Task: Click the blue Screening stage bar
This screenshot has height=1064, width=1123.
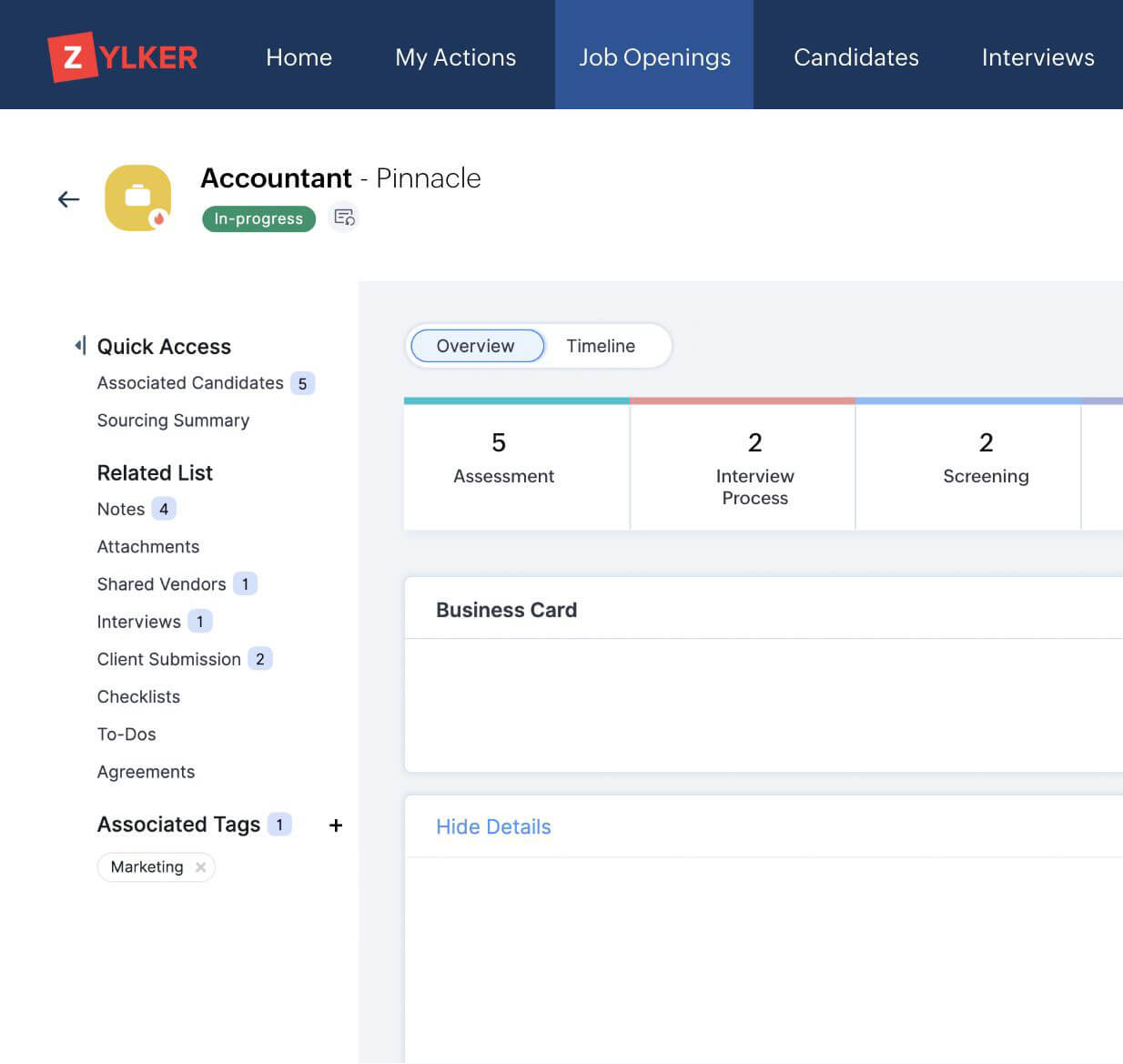Action: tap(967, 400)
